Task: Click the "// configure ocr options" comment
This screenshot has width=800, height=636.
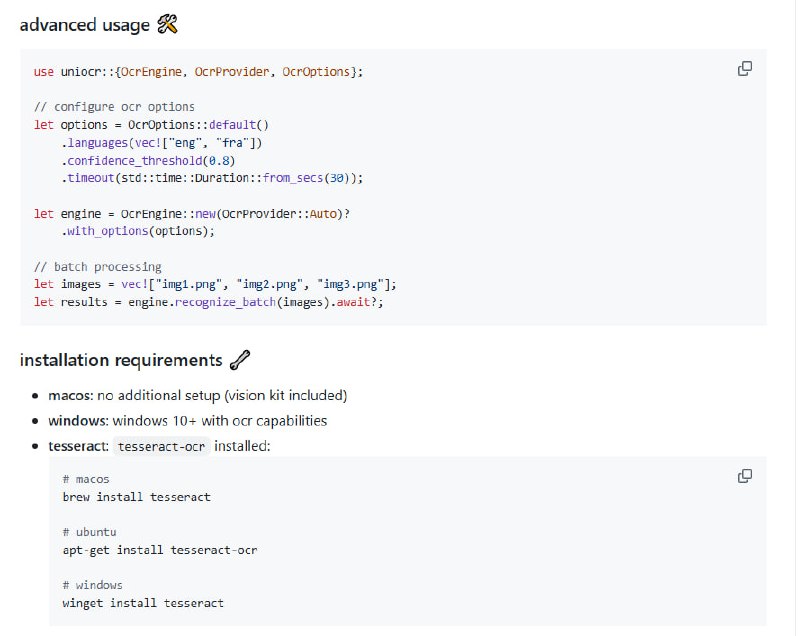Action: click(114, 106)
